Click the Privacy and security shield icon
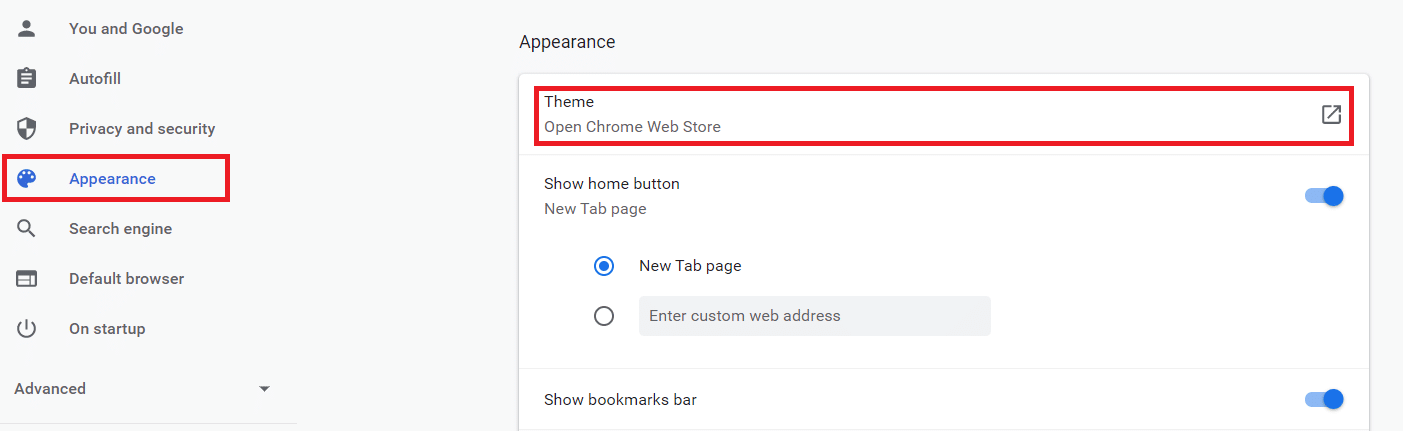Image resolution: width=1403 pixels, height=431 pixels. (x=27, y=129)
